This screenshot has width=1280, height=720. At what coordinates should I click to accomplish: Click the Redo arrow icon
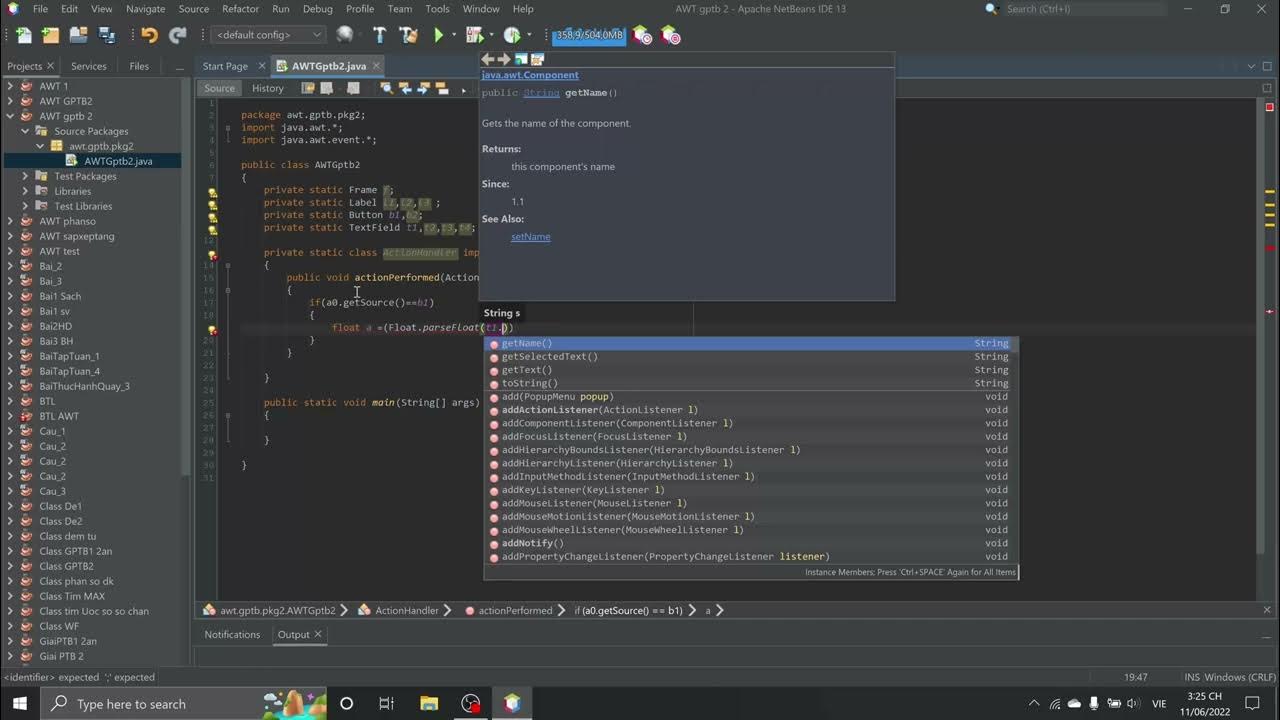(178, 35)
